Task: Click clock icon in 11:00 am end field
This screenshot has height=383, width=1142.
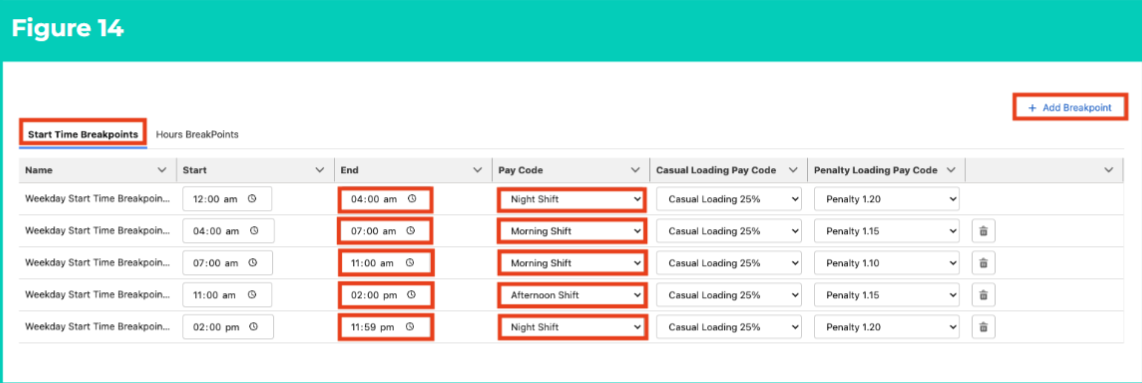Action: coord(409,263)
